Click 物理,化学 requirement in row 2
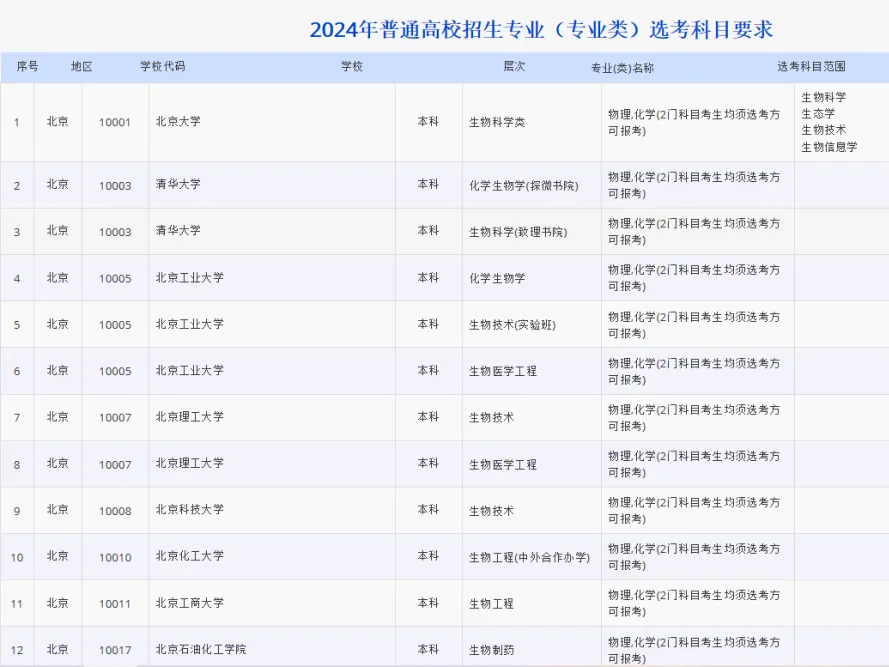 (x=694, y=185)
